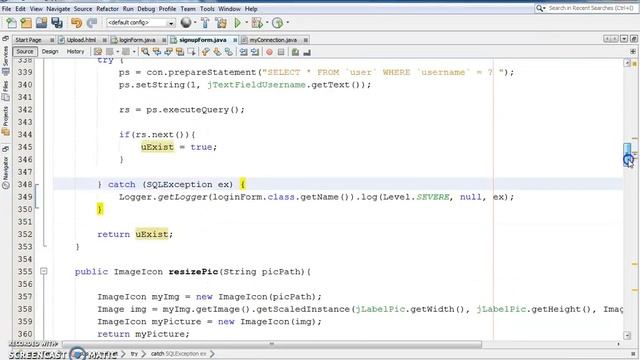Screen dimensions: 640x360
Task: Click the Uncomment icon in the editor toolbar
Action: (x=307, y=52)
